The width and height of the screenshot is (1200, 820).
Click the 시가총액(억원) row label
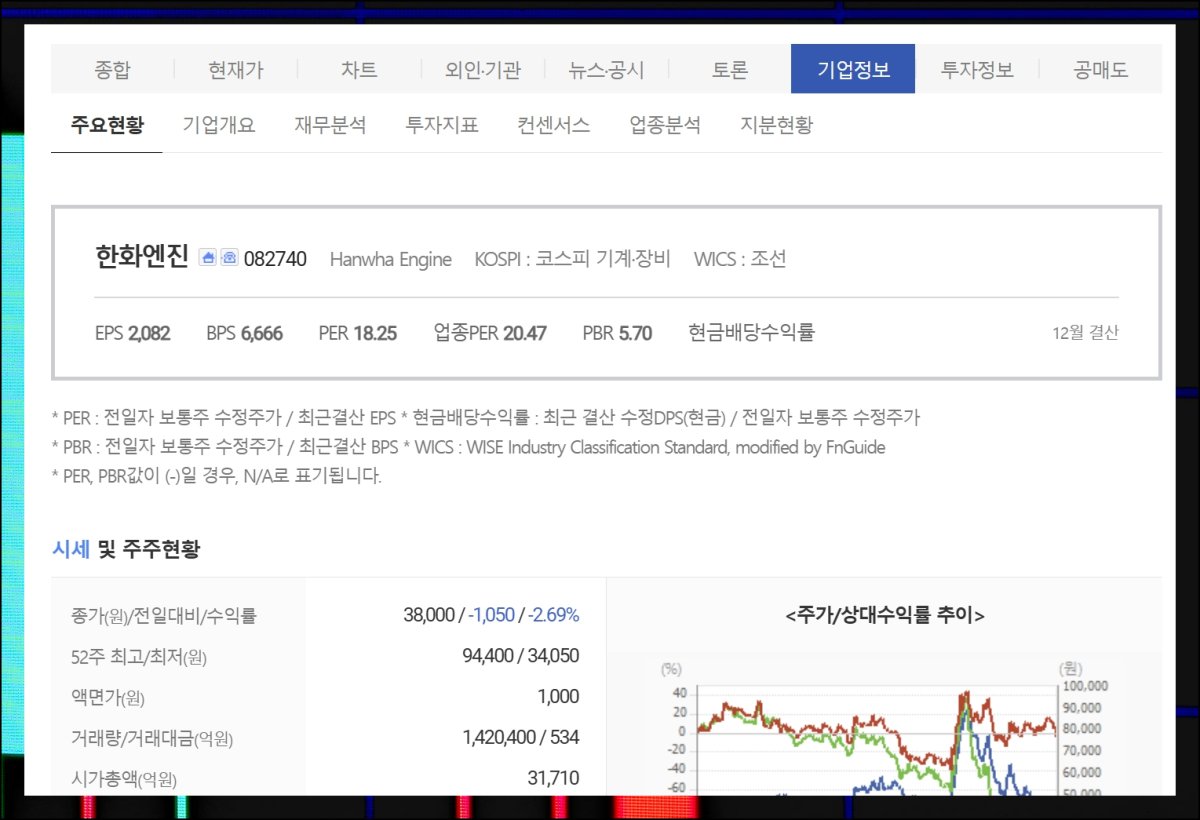pos(124,779)
